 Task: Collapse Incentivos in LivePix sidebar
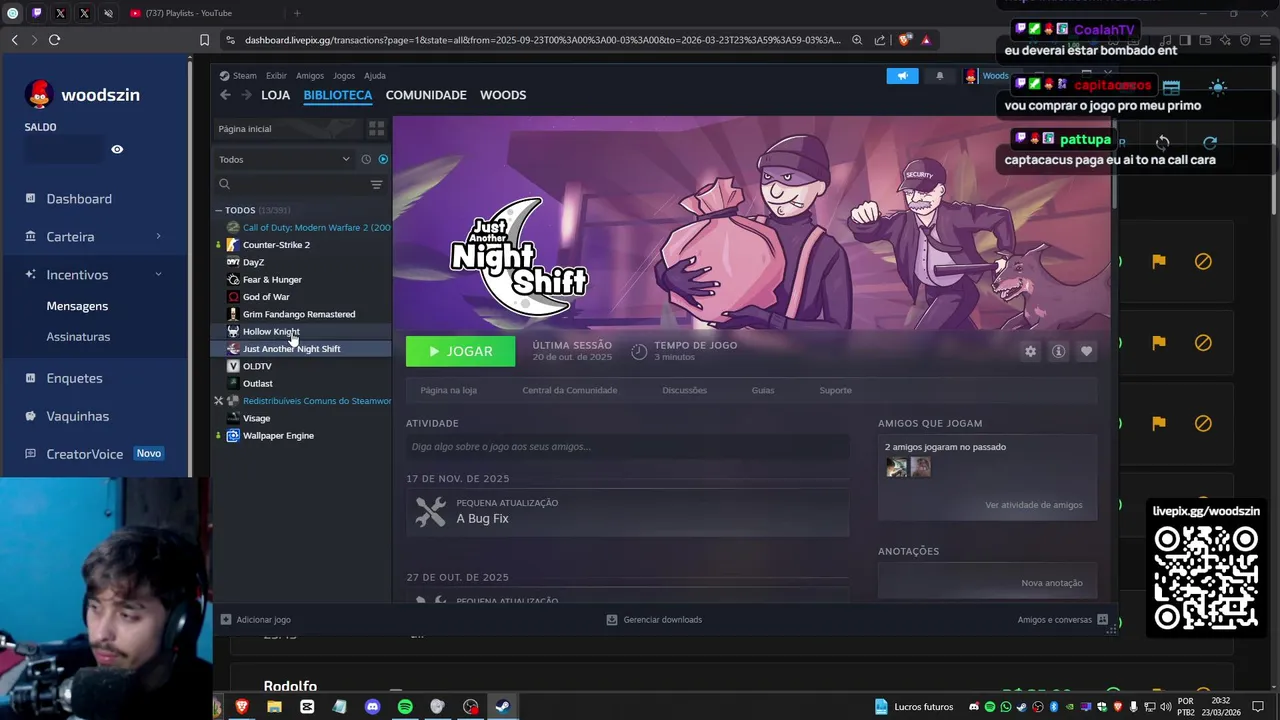point(94,275)
